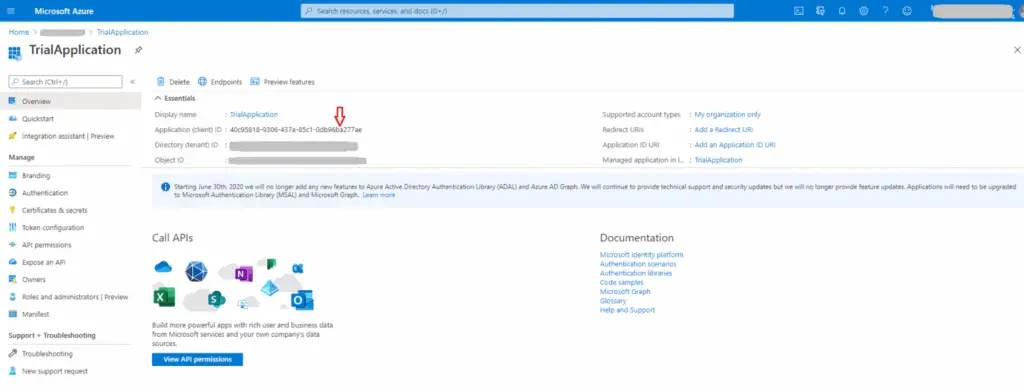The image size is (1024, 392).
Task: Open the Help question mark icon
Action: [x=886, y=11]
